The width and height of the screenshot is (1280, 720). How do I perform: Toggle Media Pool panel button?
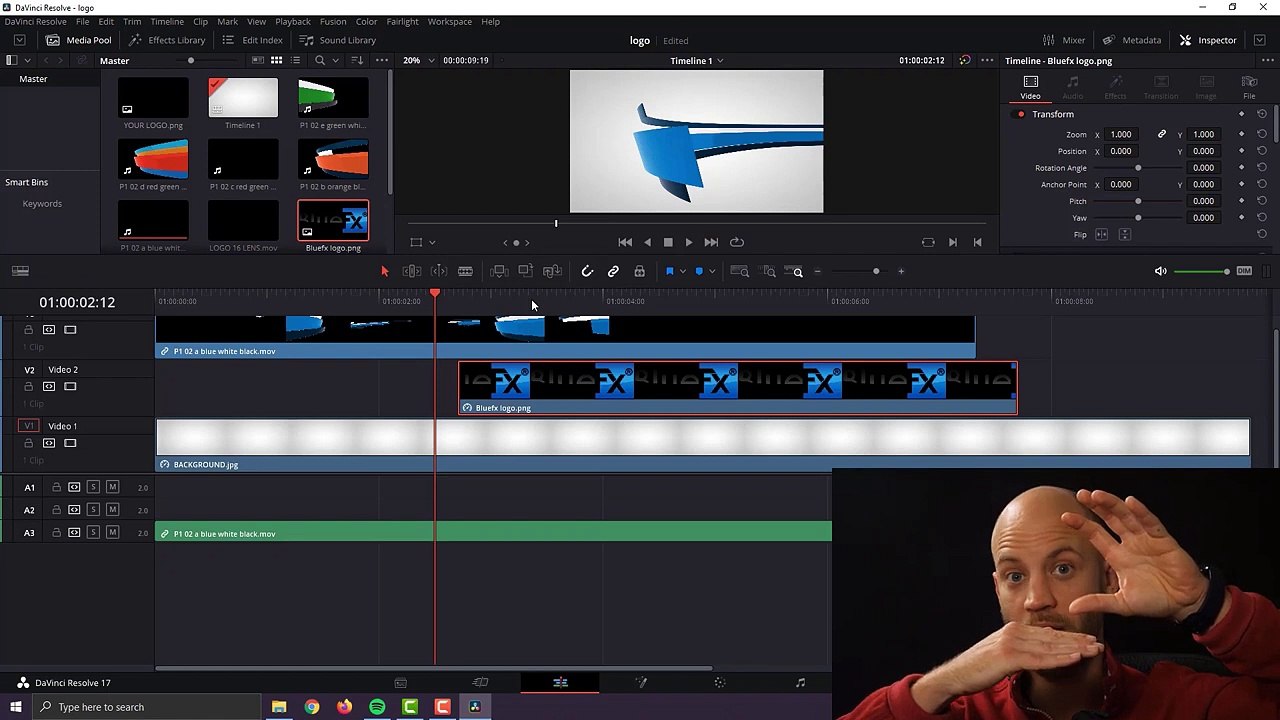(78, 40)
